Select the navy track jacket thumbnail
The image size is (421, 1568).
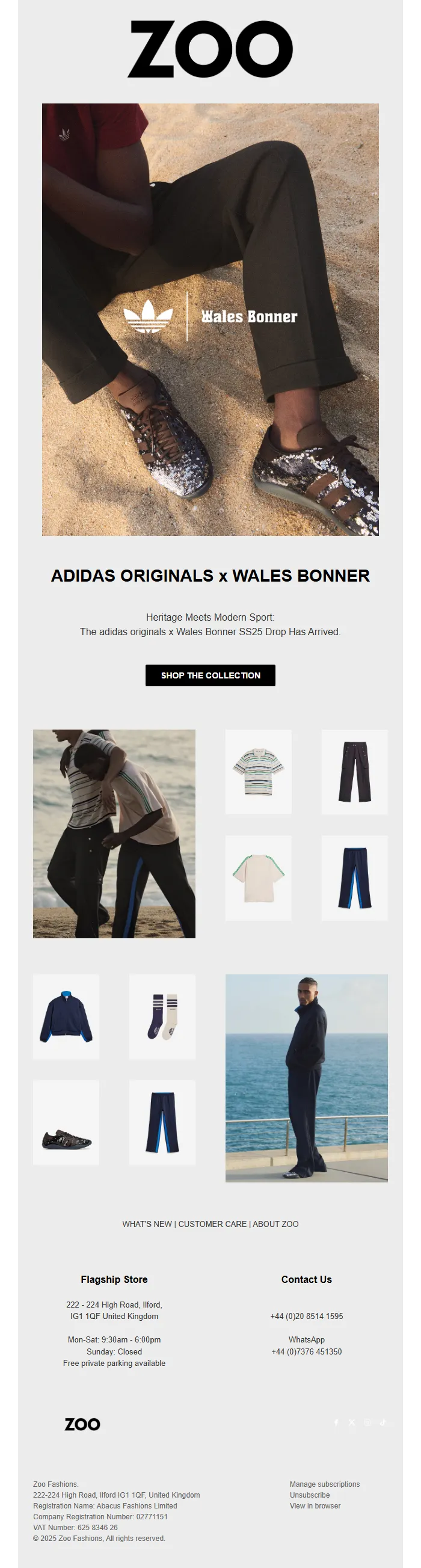[x=66, y=1016]
